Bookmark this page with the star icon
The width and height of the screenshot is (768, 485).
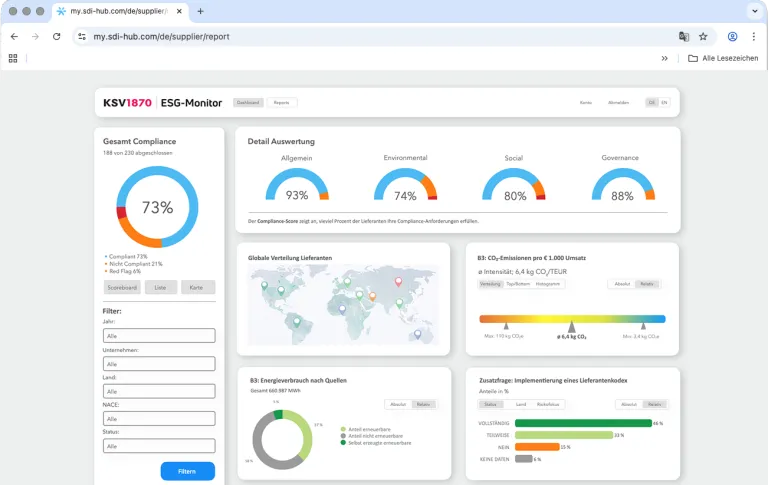point(703,36)
